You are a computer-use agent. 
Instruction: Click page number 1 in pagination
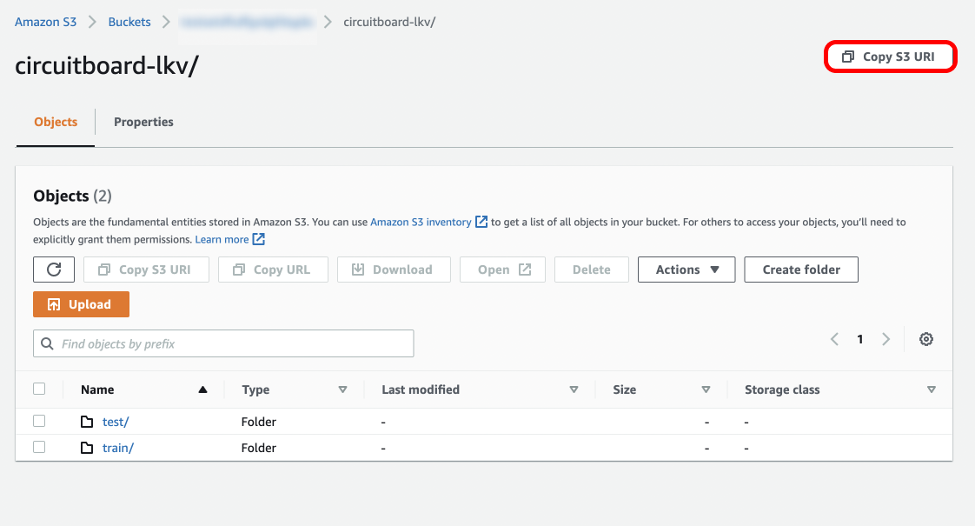coord(860,339)
